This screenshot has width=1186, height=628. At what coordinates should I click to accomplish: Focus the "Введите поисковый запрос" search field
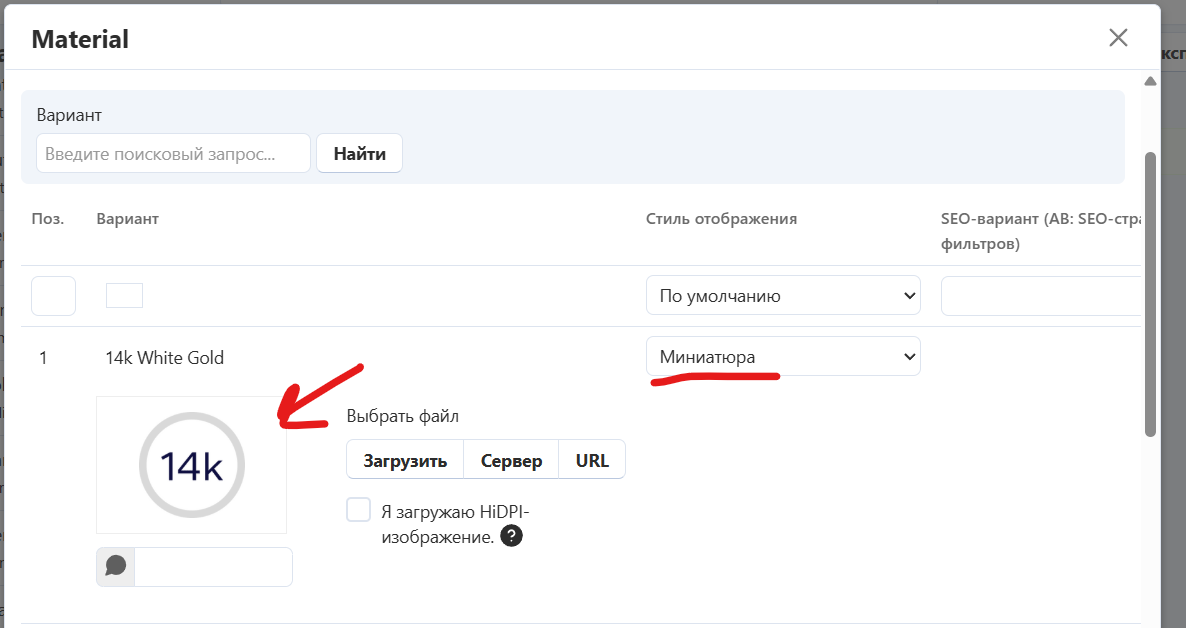[174, 154]
